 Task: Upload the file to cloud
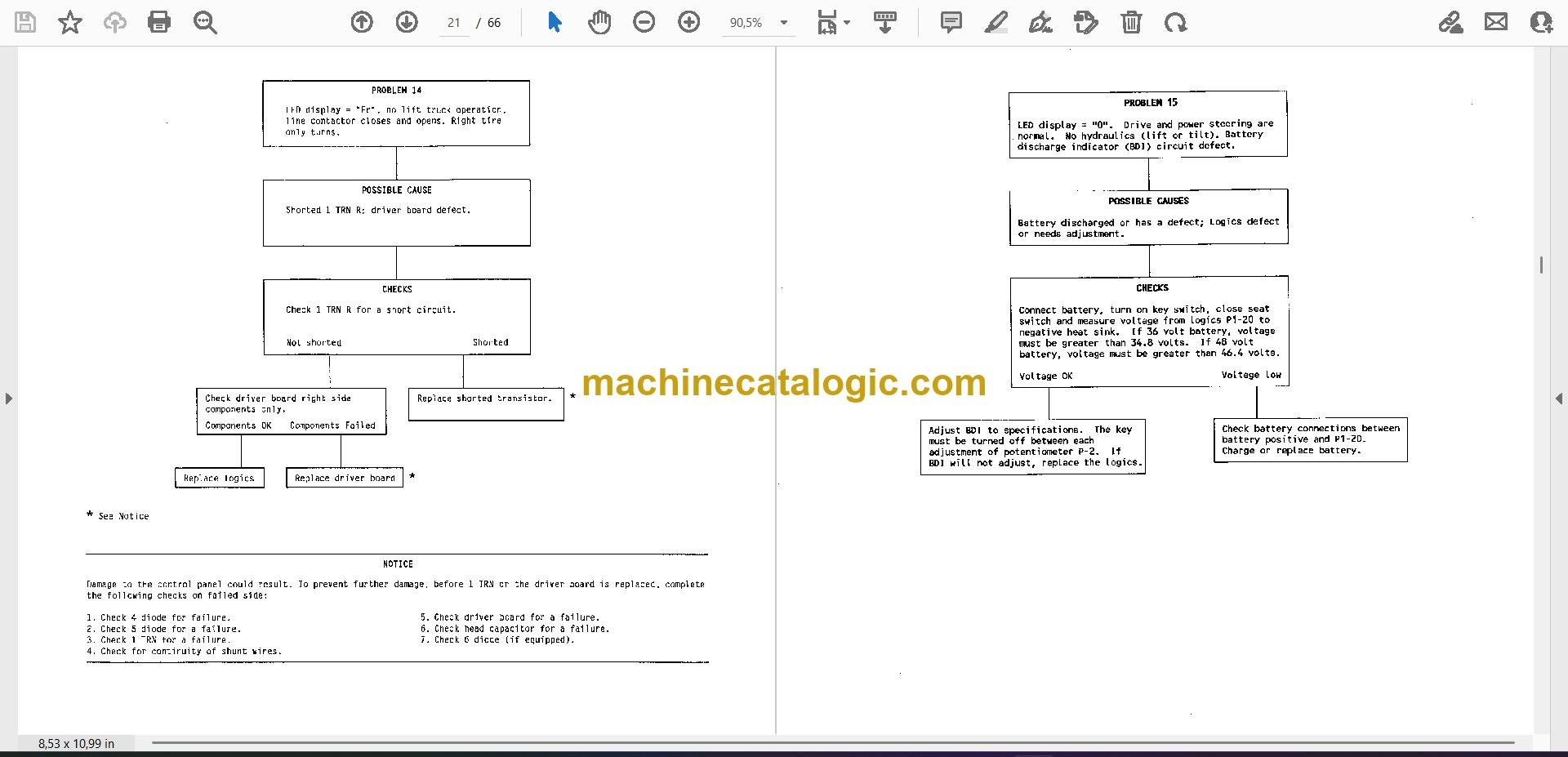[x=114, y=22]
